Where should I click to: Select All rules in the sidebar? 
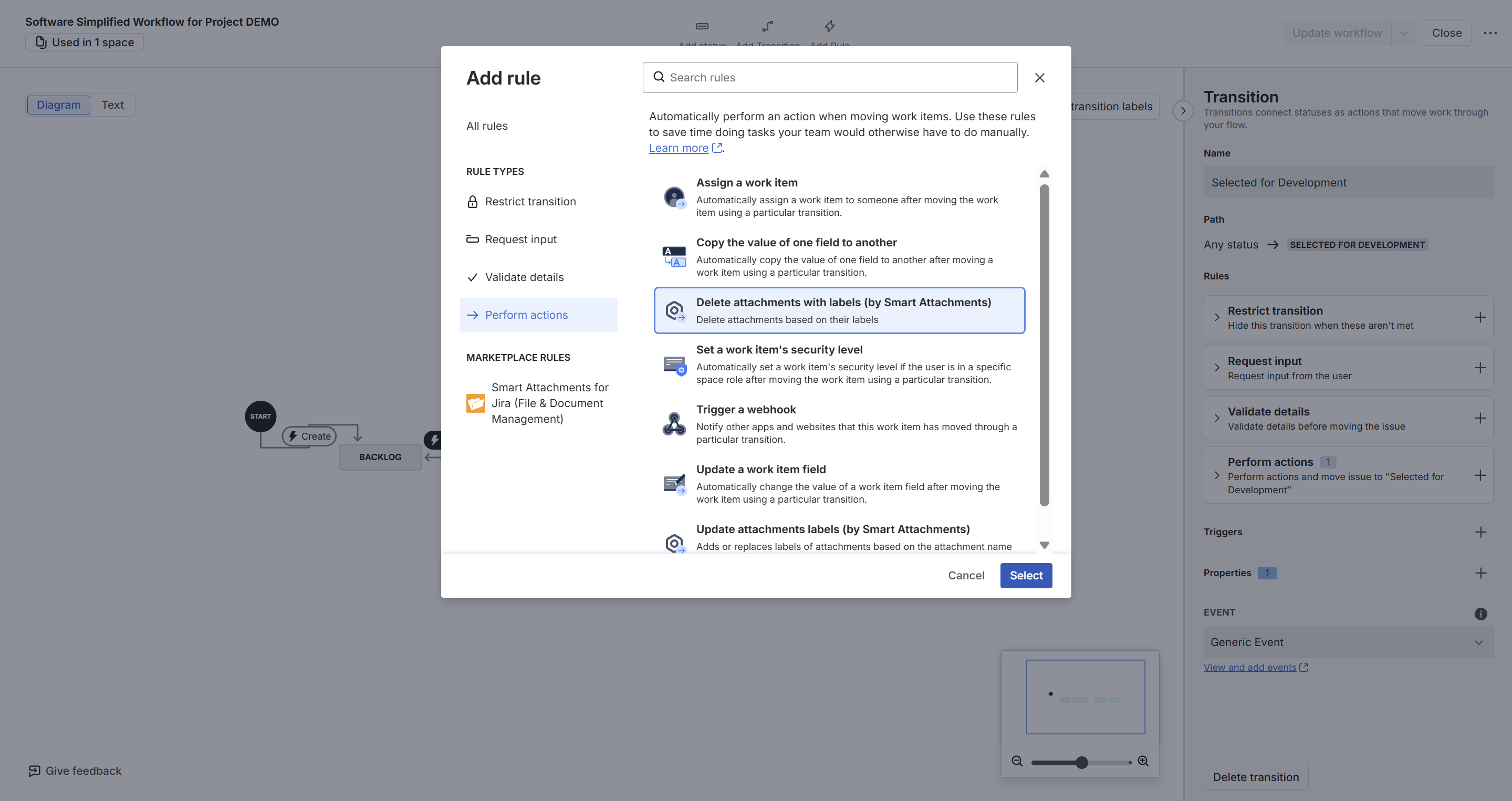487,126
